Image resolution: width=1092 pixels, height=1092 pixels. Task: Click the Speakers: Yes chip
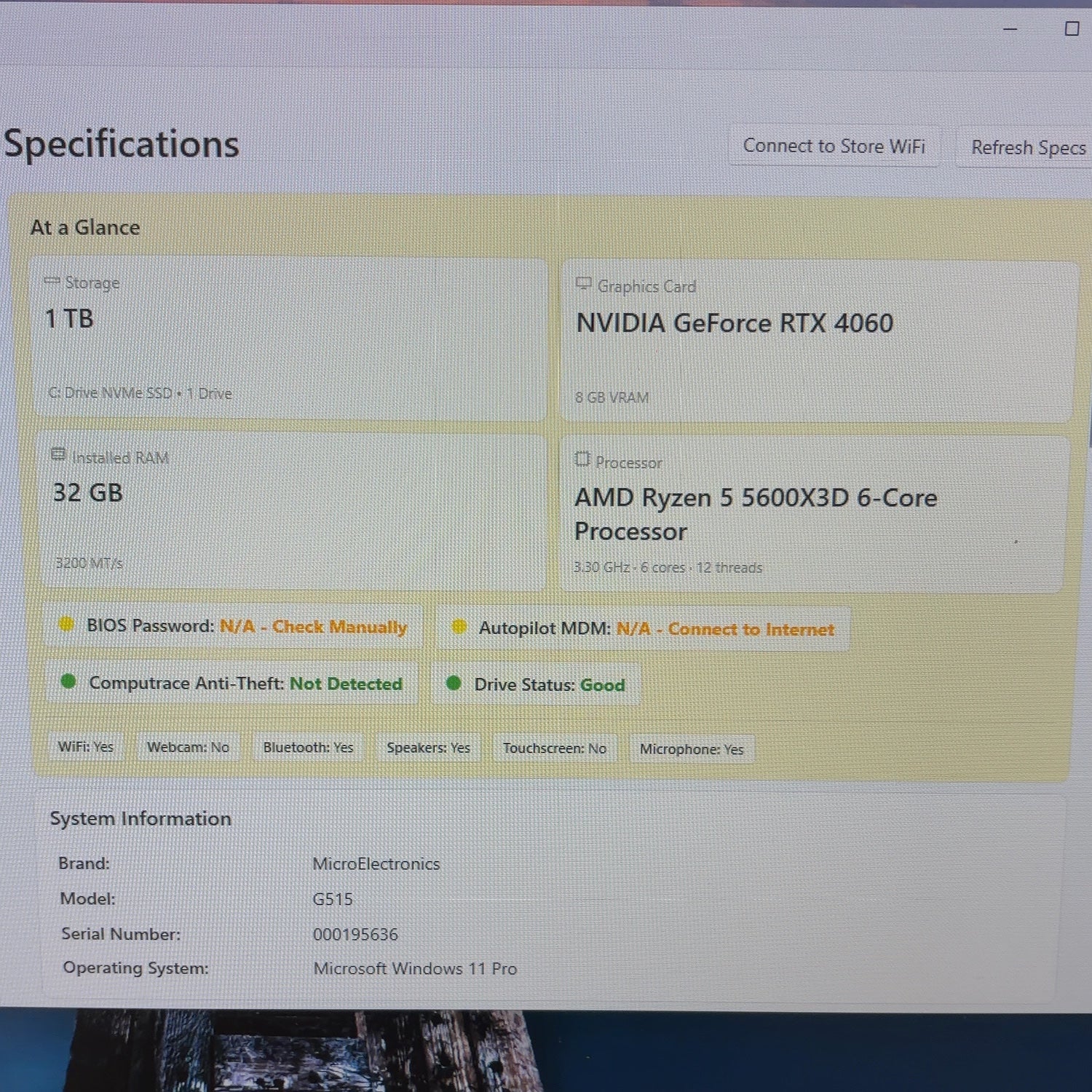point(428,748)
